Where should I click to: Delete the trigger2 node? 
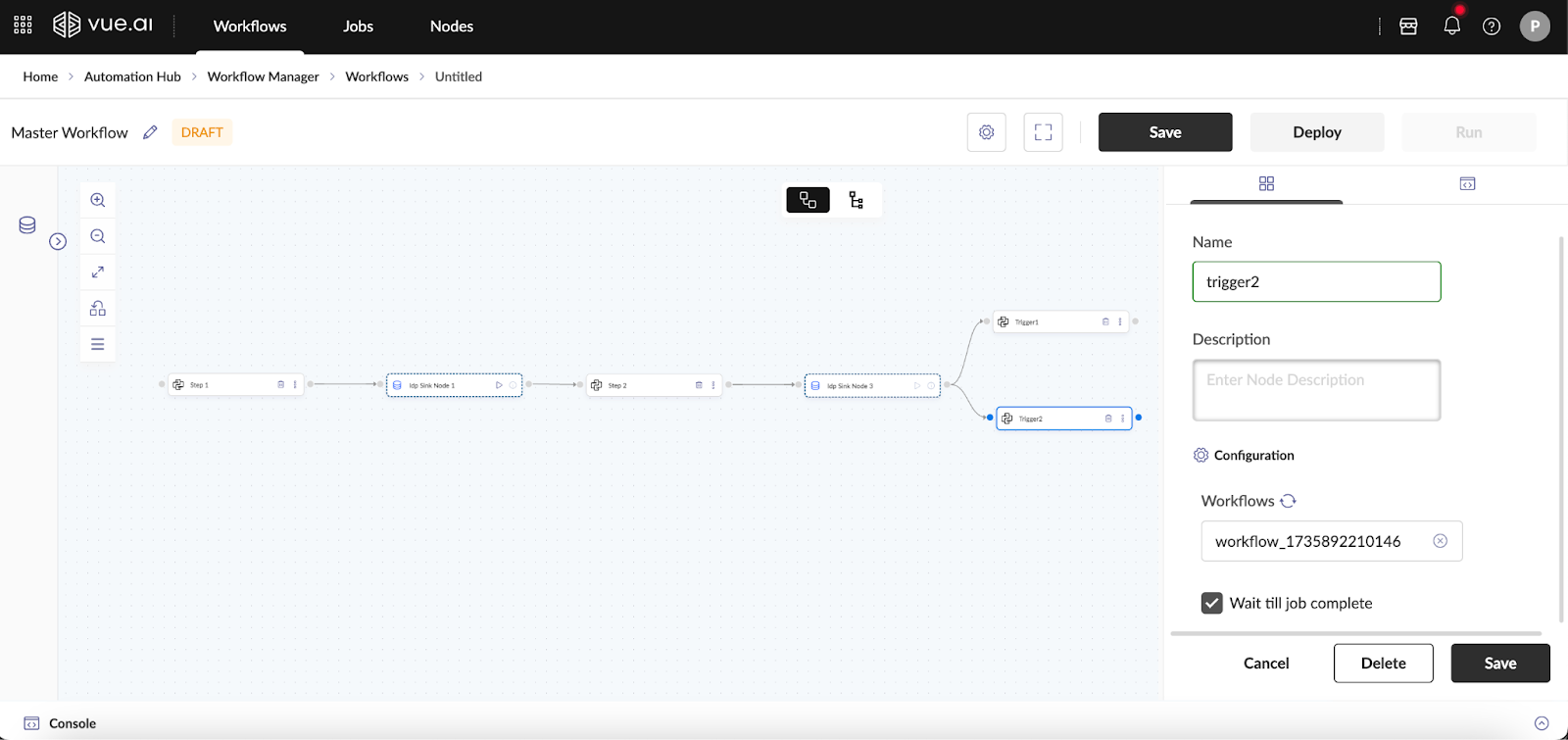[x=1383, y=664]
